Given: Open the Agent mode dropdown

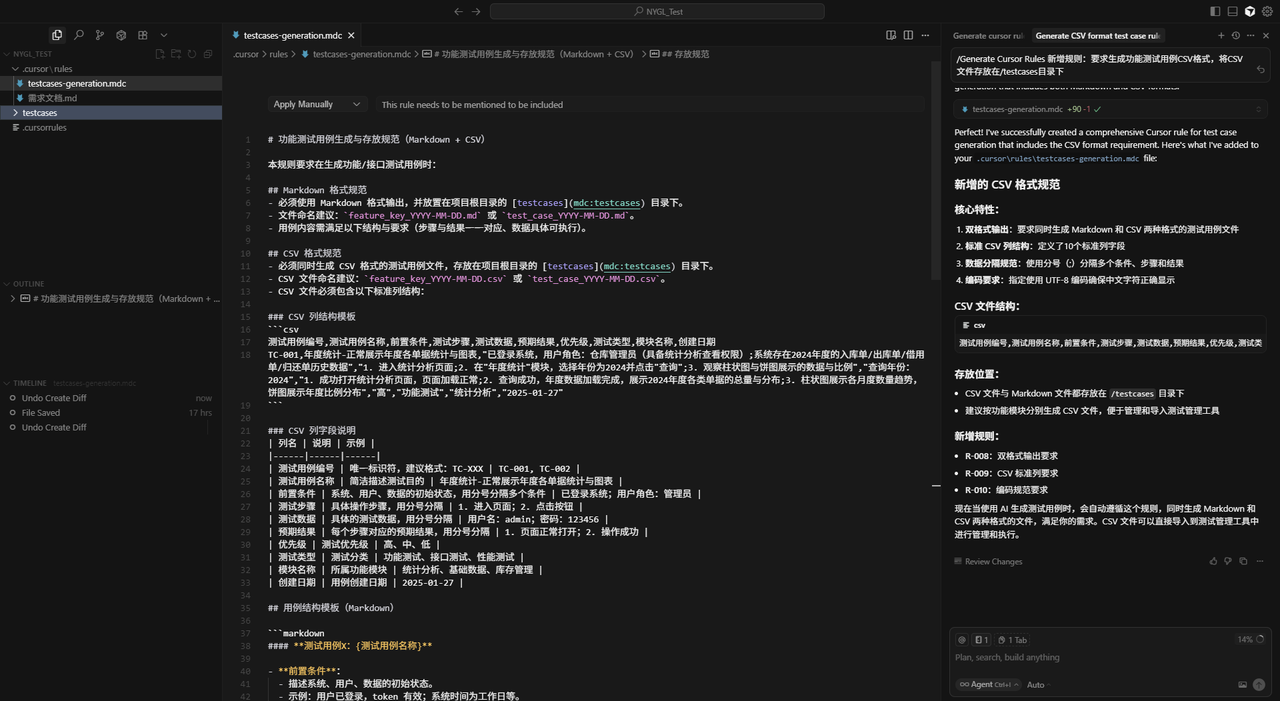Looking at the screenshot, I should pyautogui.click(x=988, y=685).
